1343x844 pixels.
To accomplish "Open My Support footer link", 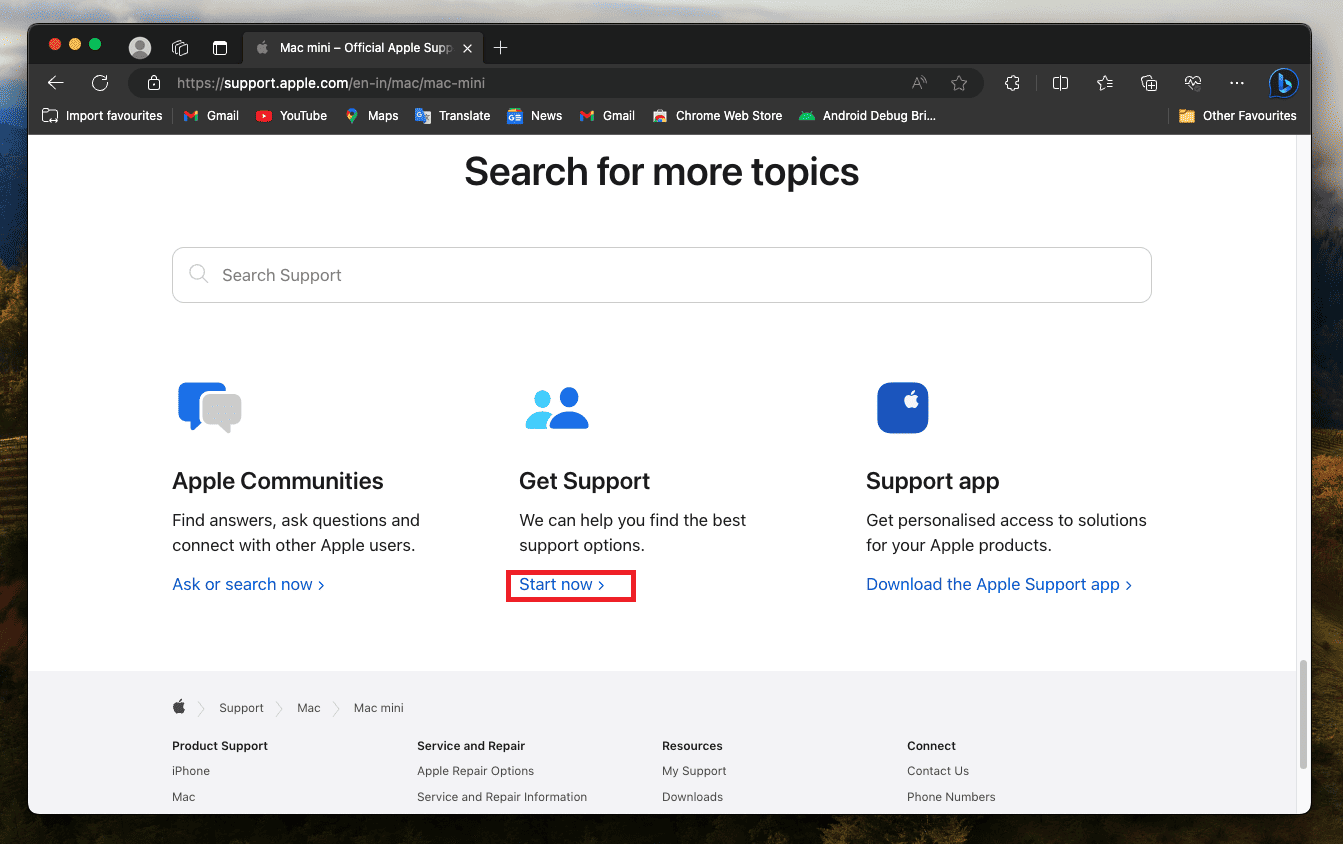I will (694, 771).
